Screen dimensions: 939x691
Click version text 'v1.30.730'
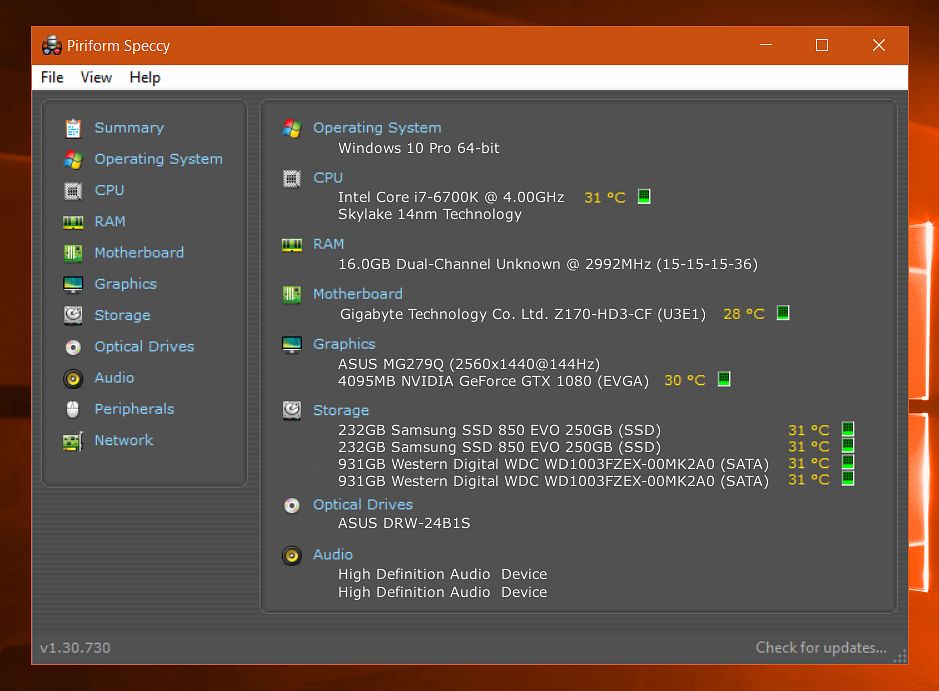75,648
